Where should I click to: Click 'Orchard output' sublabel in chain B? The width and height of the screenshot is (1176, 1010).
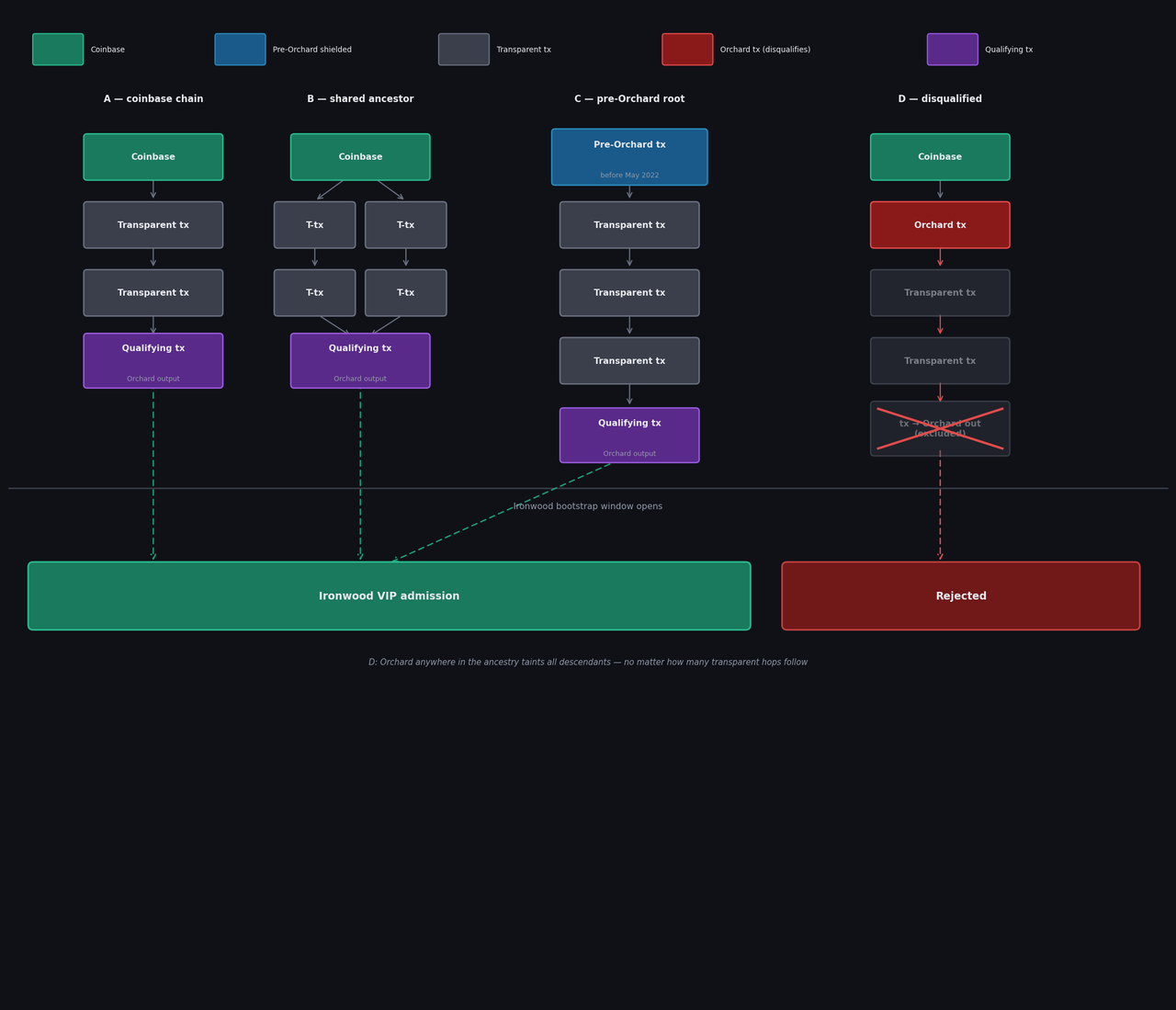click(360, 379)
